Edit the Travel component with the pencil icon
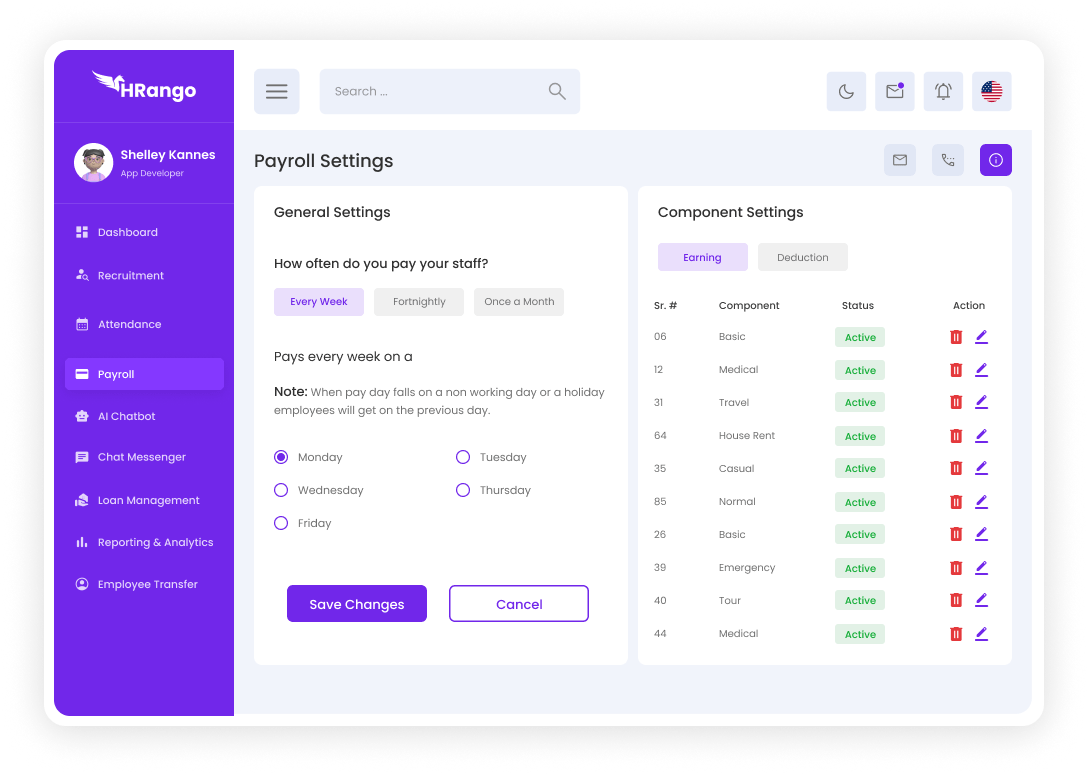The height and width of the screenshot is (774, 1088). [981, 402]
